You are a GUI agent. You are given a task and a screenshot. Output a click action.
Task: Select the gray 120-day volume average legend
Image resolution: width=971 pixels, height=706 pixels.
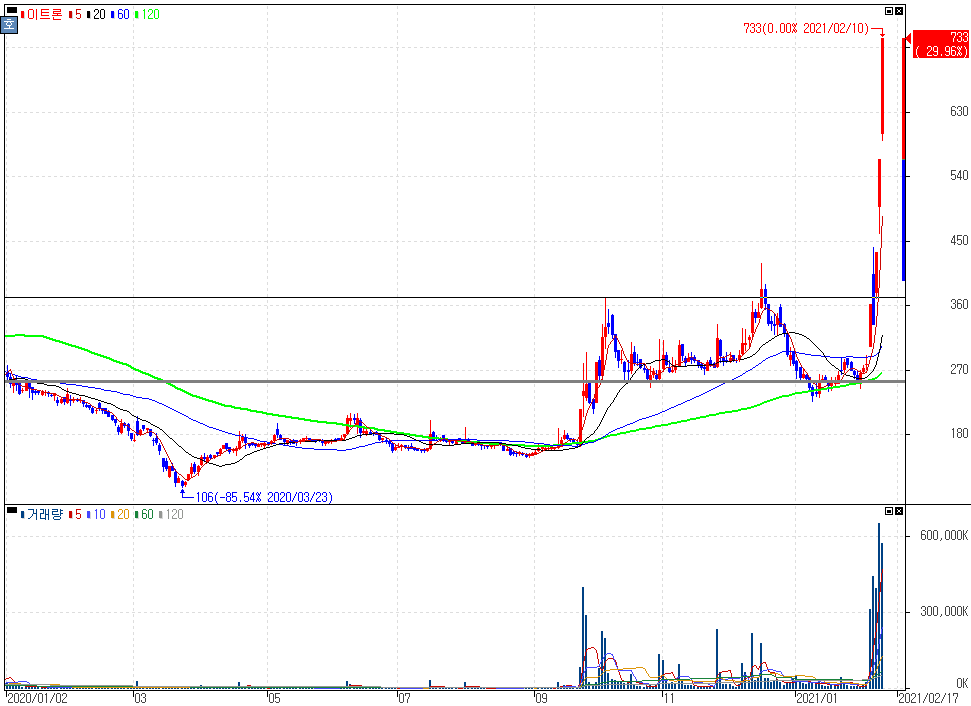(x=172, y=515)
